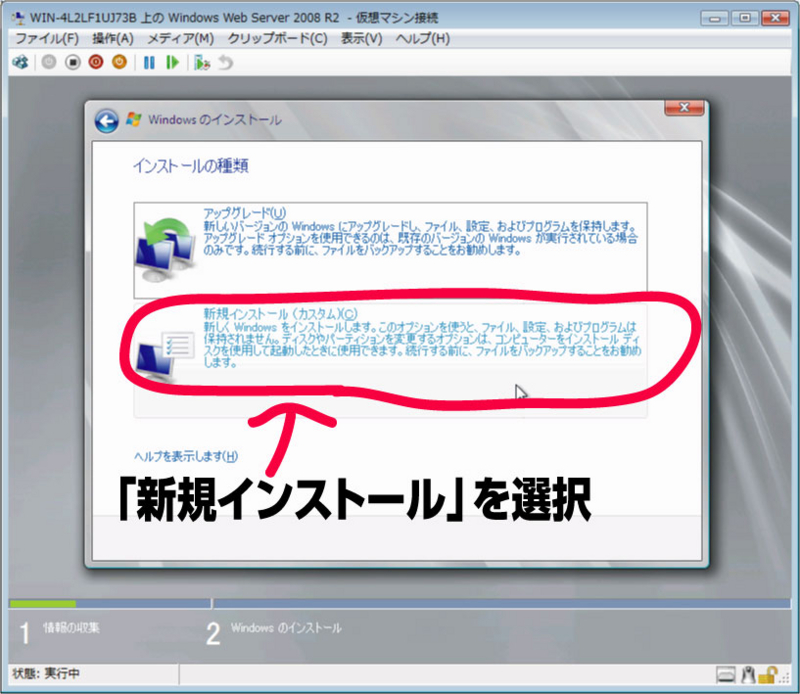Pause the running virtual machine

click(x=148, y=62)
